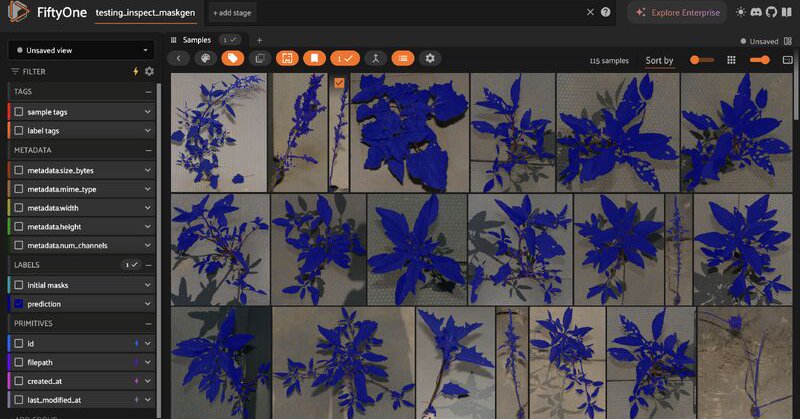800x419 pixels.
Task: Open the operator browser list icon
Action: (x=403, y=58)
